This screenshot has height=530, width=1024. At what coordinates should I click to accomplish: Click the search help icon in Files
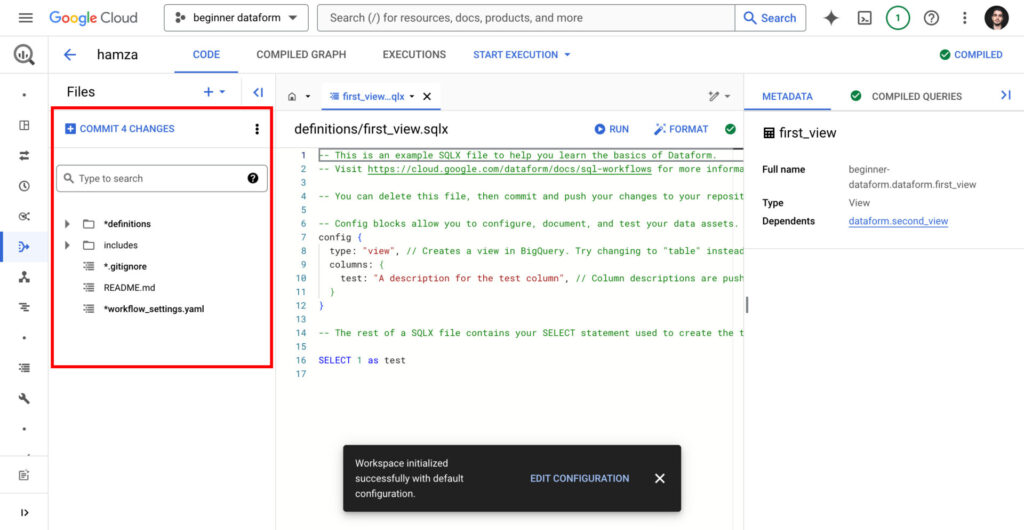tap(253, 179)
